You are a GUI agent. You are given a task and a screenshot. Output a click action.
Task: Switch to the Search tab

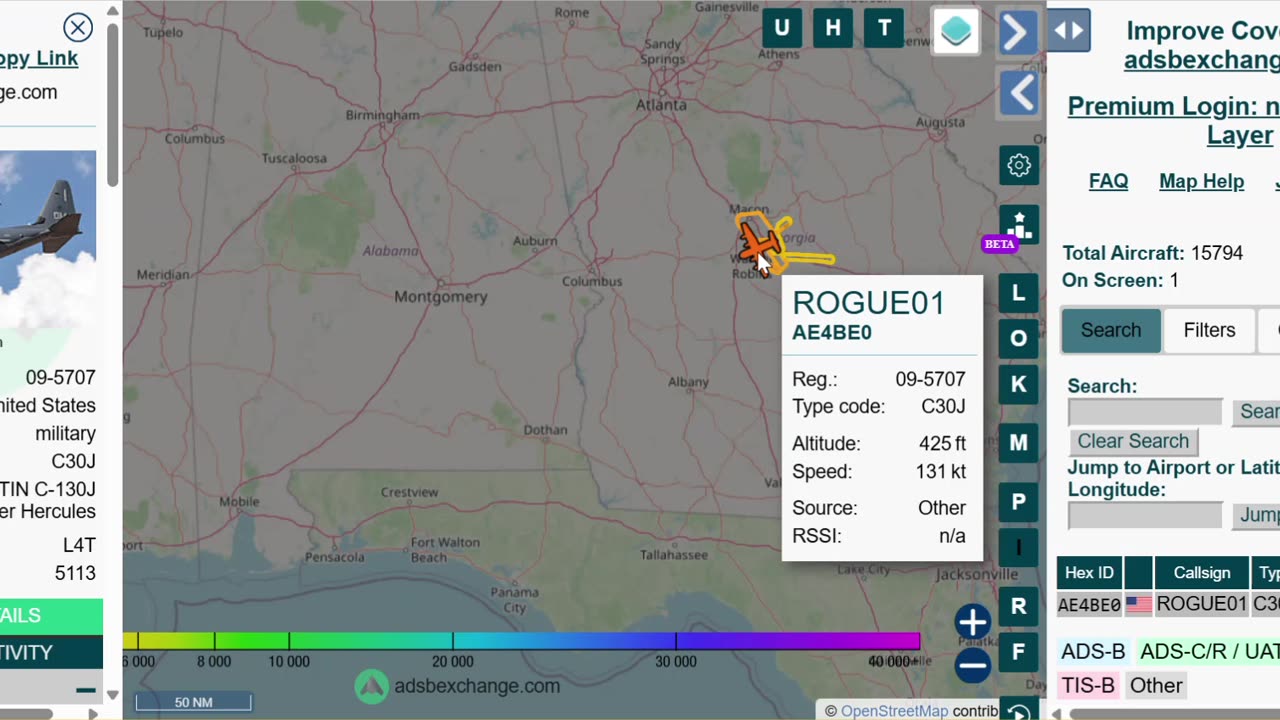click(x=1110, y=330)
